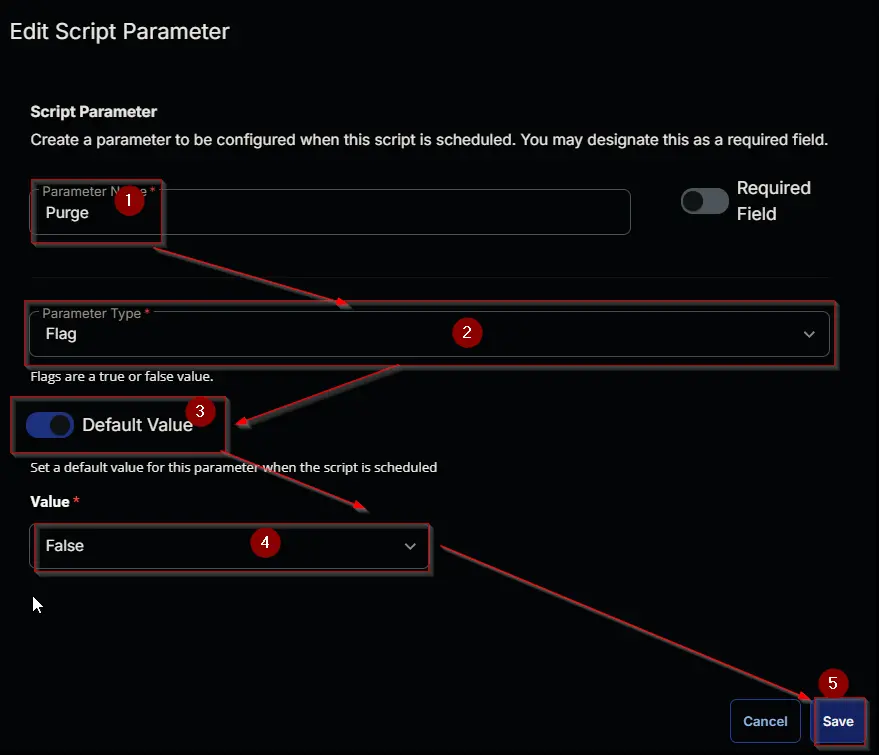This screenshot has height=755, width=879.
Task: Click the red annotation circle numbered 2
Action: pos(467,332)
